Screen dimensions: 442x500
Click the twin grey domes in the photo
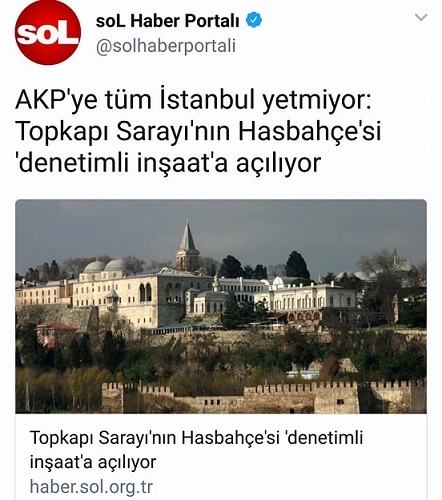(x=105, y=266)
